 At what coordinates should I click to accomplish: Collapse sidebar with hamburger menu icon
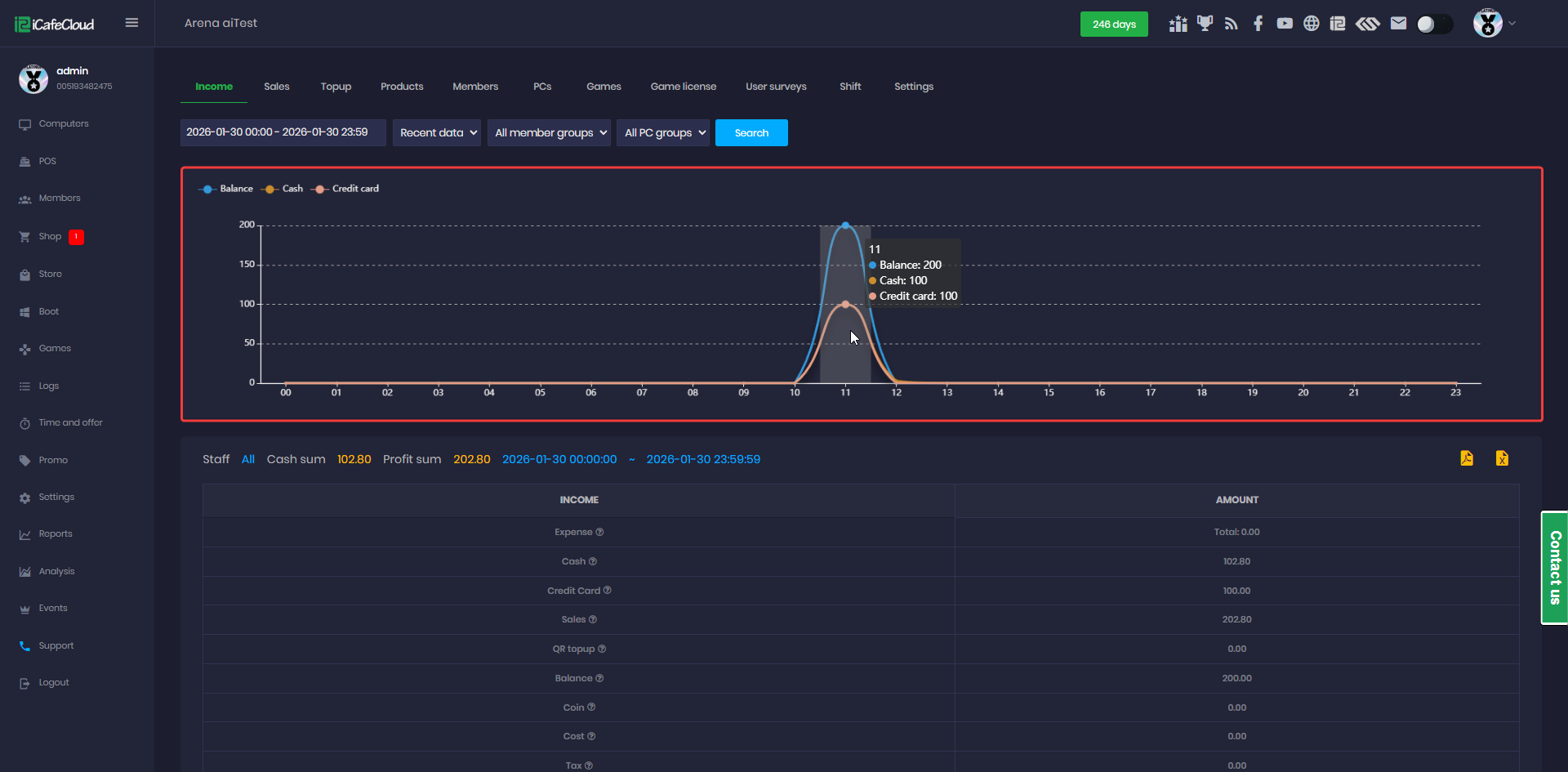point(131,23)
